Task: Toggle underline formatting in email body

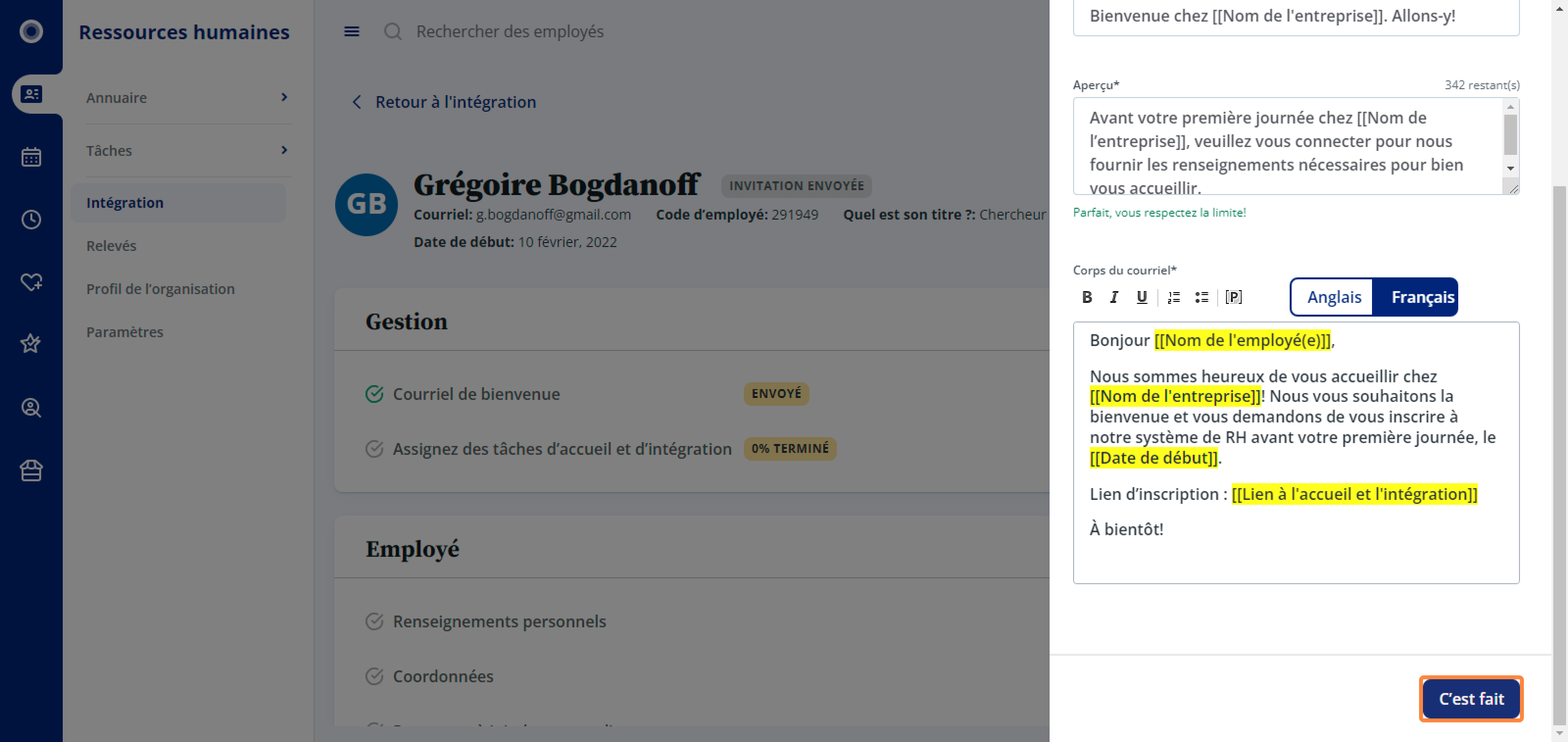Action: [1142, 297]
